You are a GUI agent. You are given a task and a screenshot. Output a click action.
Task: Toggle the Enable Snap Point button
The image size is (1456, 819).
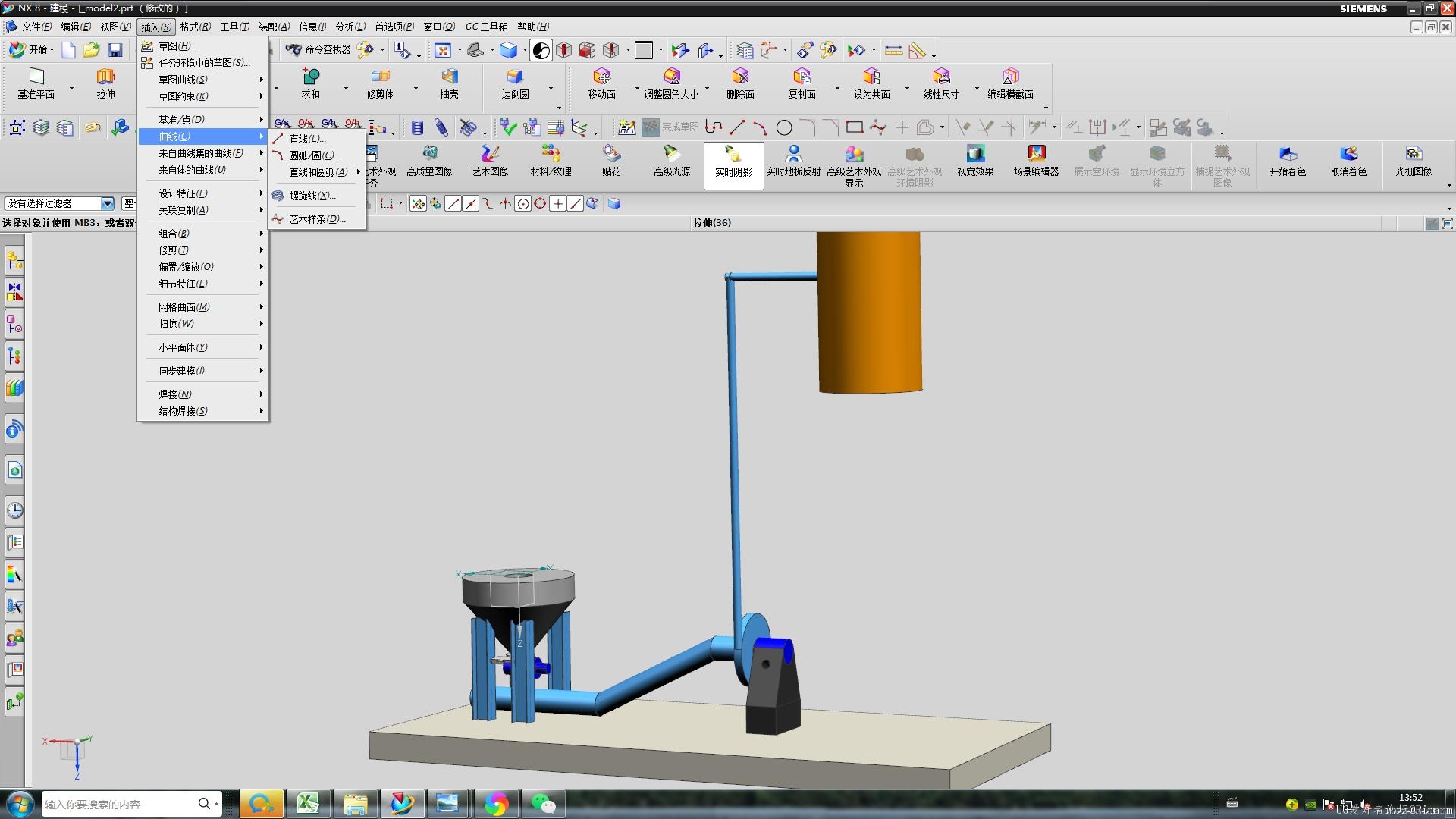pyautogui.click(x=418, y=203)
